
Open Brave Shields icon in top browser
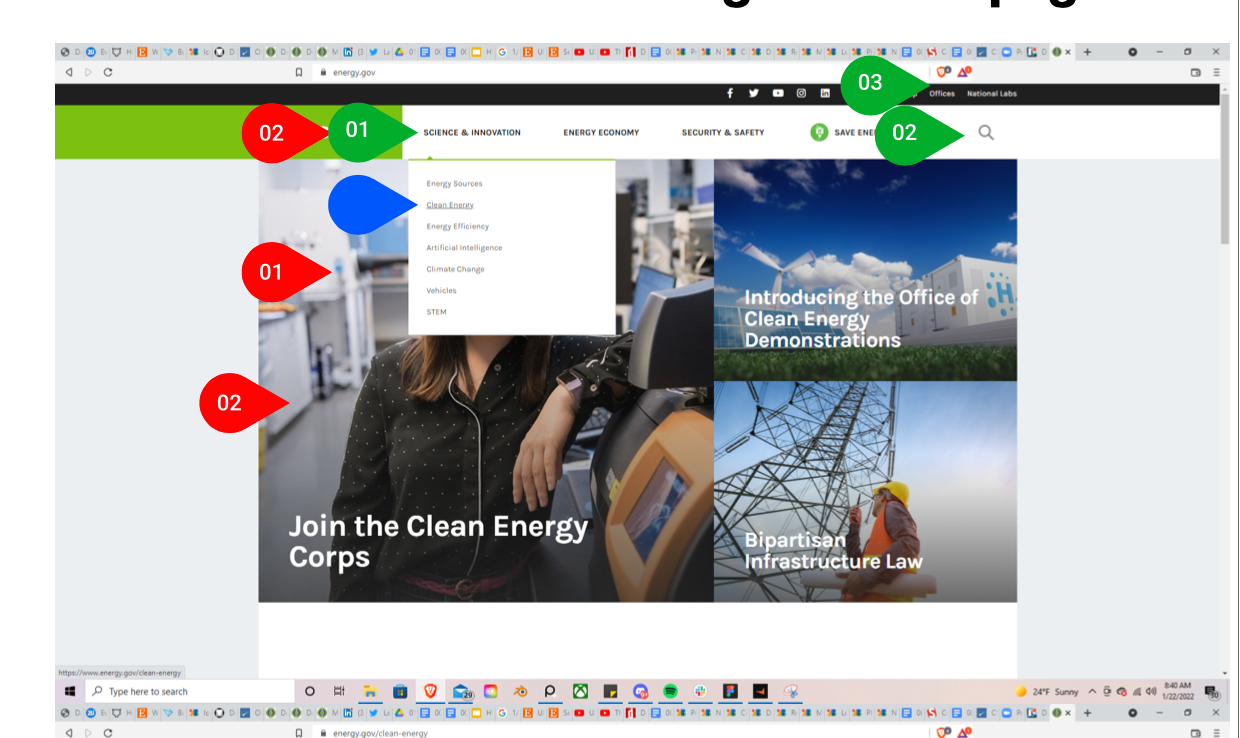(x=943, y=72)
